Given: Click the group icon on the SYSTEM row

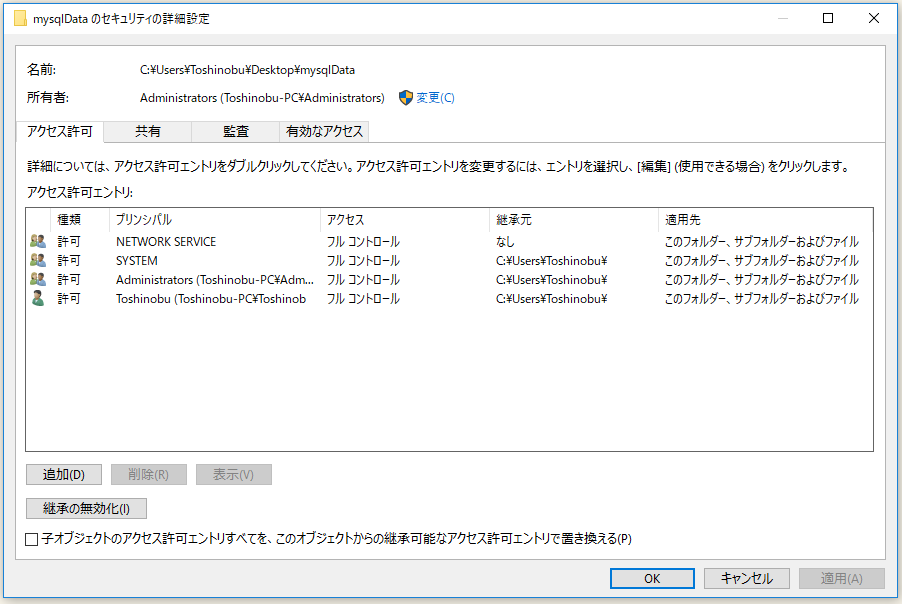Looking at the screenshot, I should [x=38, y=261].
